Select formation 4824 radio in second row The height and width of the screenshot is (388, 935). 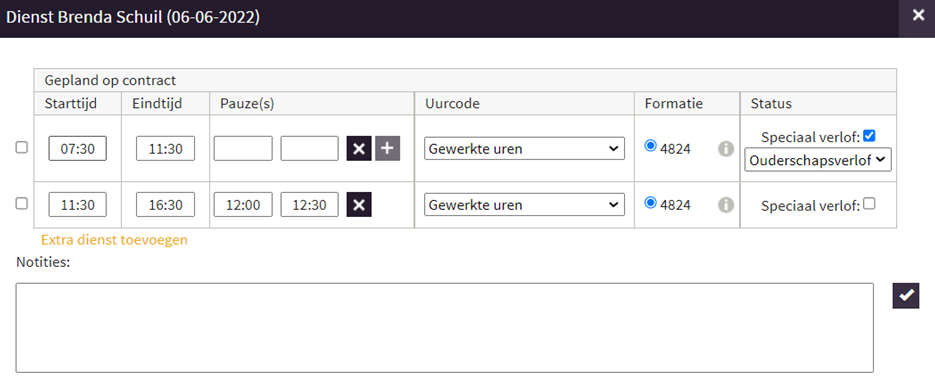651,203
